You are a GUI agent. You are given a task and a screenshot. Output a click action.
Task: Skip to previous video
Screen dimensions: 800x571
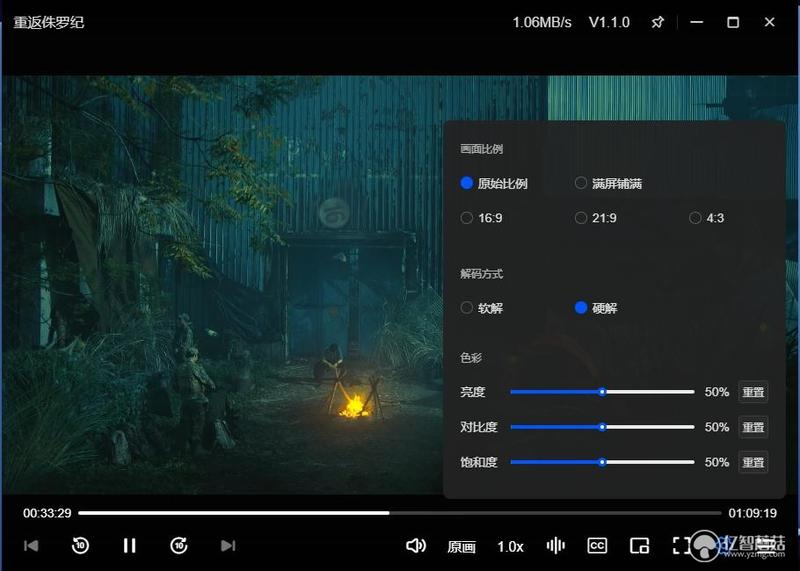[x=31, y=546]
